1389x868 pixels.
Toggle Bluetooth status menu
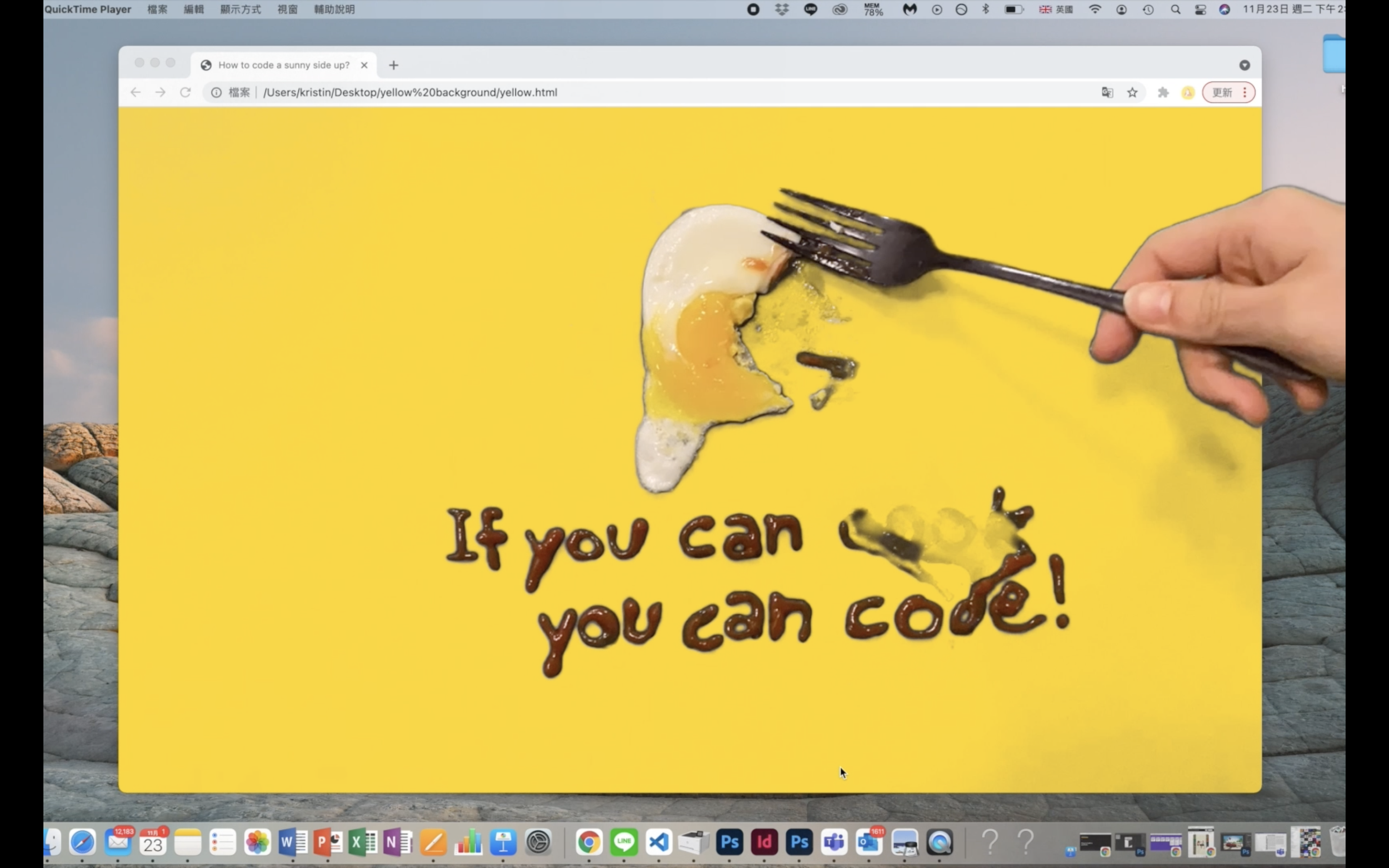[985, 9]
